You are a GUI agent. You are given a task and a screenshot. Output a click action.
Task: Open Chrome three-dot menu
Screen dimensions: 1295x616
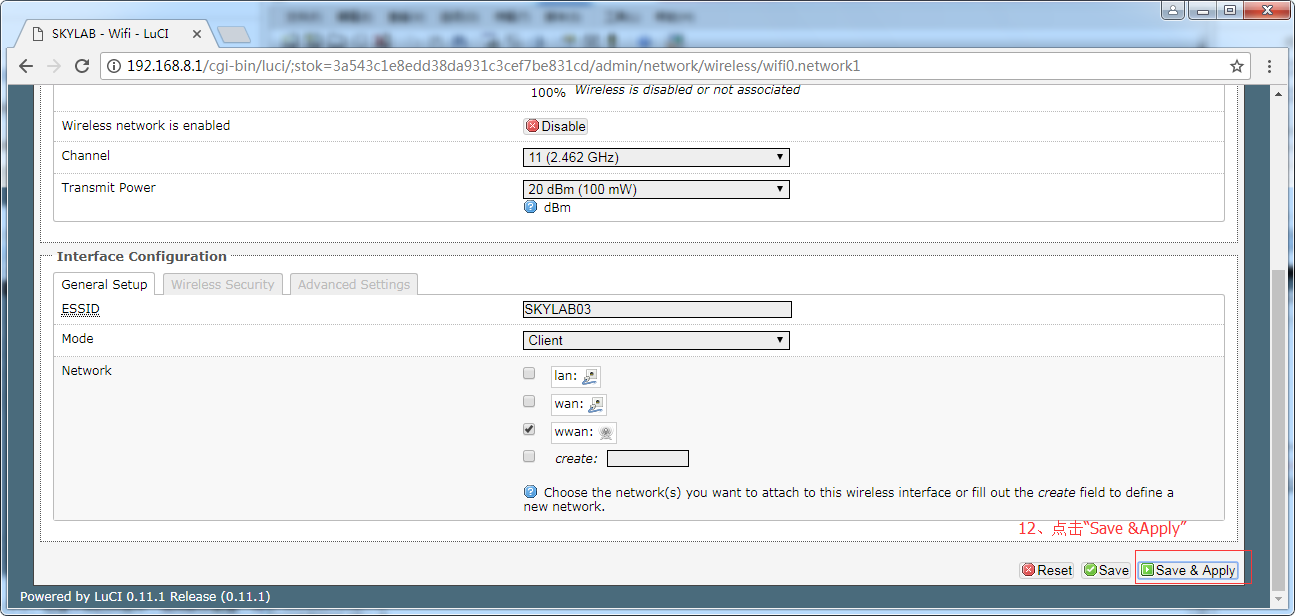(1270, 66)
